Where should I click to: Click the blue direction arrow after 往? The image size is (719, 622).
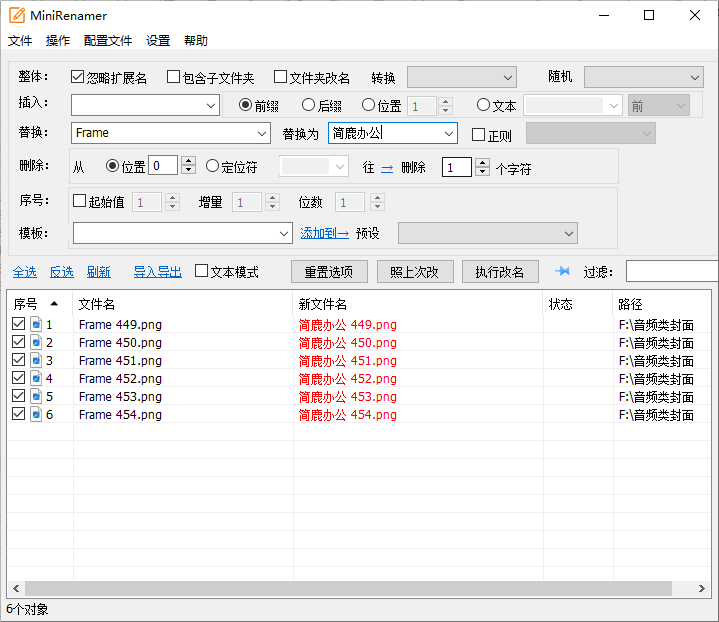pos(387,168)
